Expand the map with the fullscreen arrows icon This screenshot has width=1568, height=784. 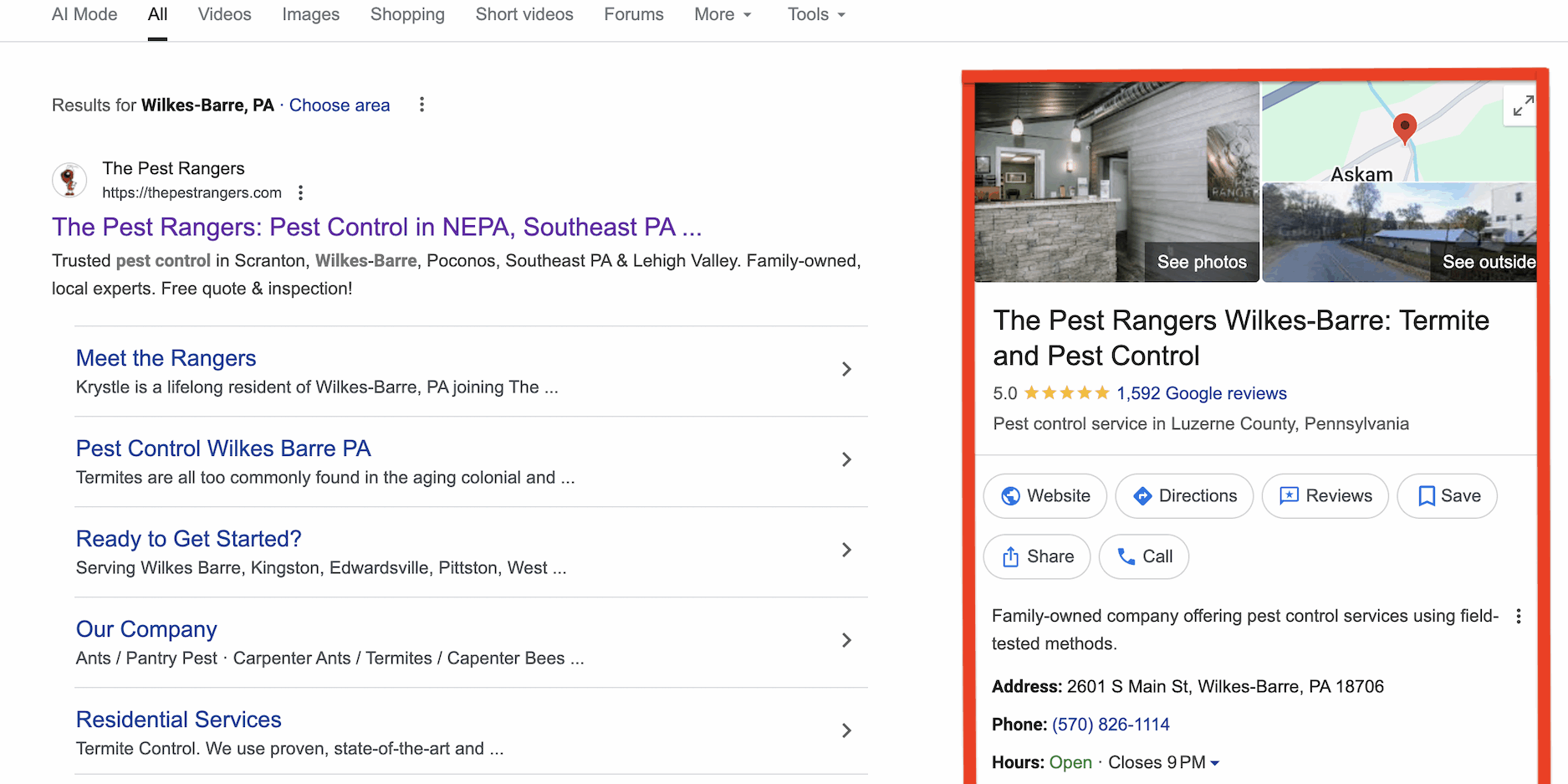1522,106
